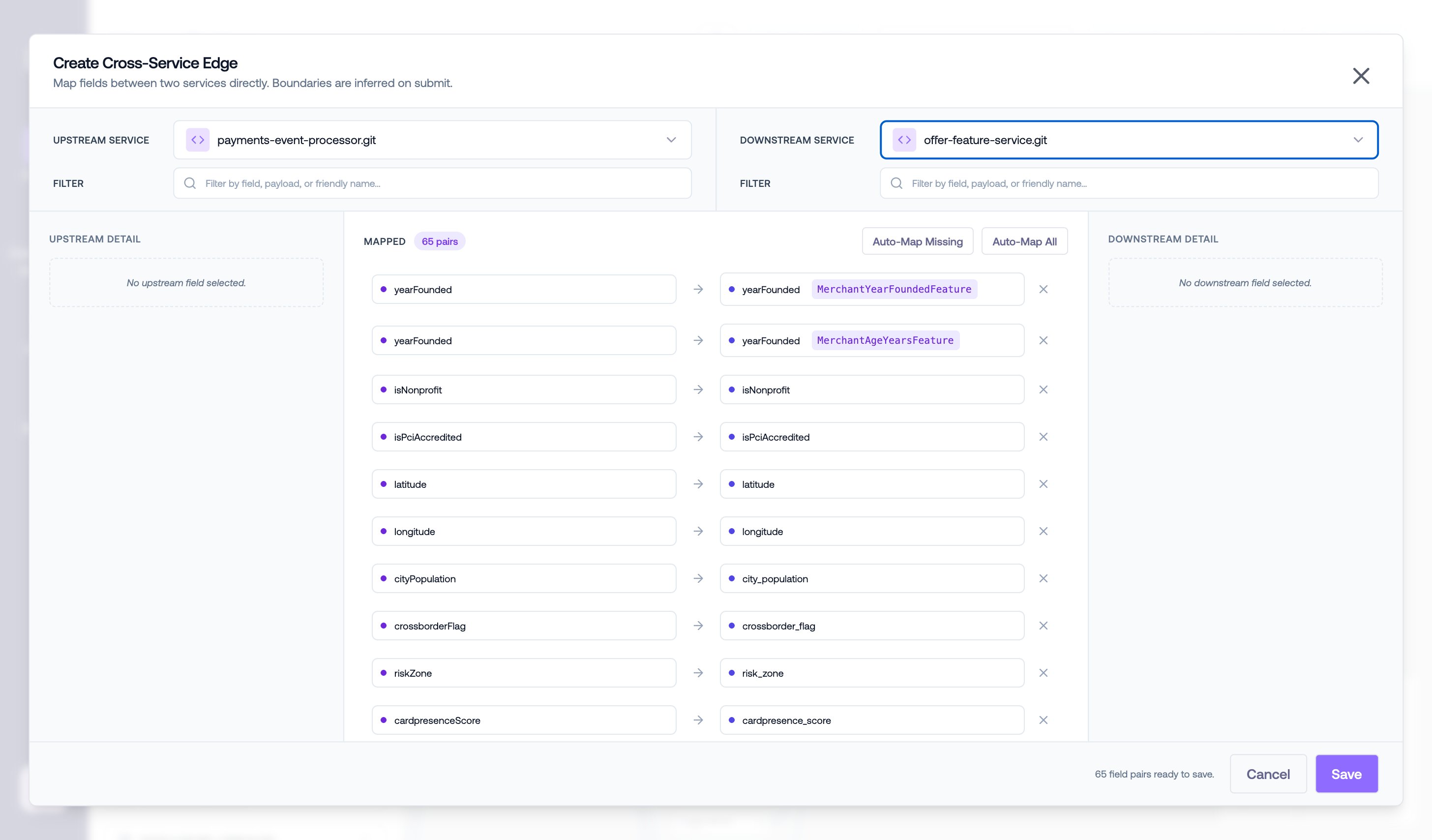Click the 65 pairs badge
Viewport: 1432px width, 840px height.
[x=439, y=241]
